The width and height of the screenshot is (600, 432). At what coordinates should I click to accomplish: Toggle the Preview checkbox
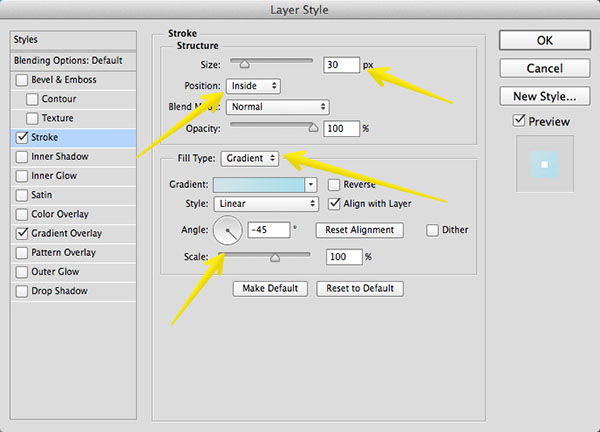pyautogui.click(x=517, y=122)
